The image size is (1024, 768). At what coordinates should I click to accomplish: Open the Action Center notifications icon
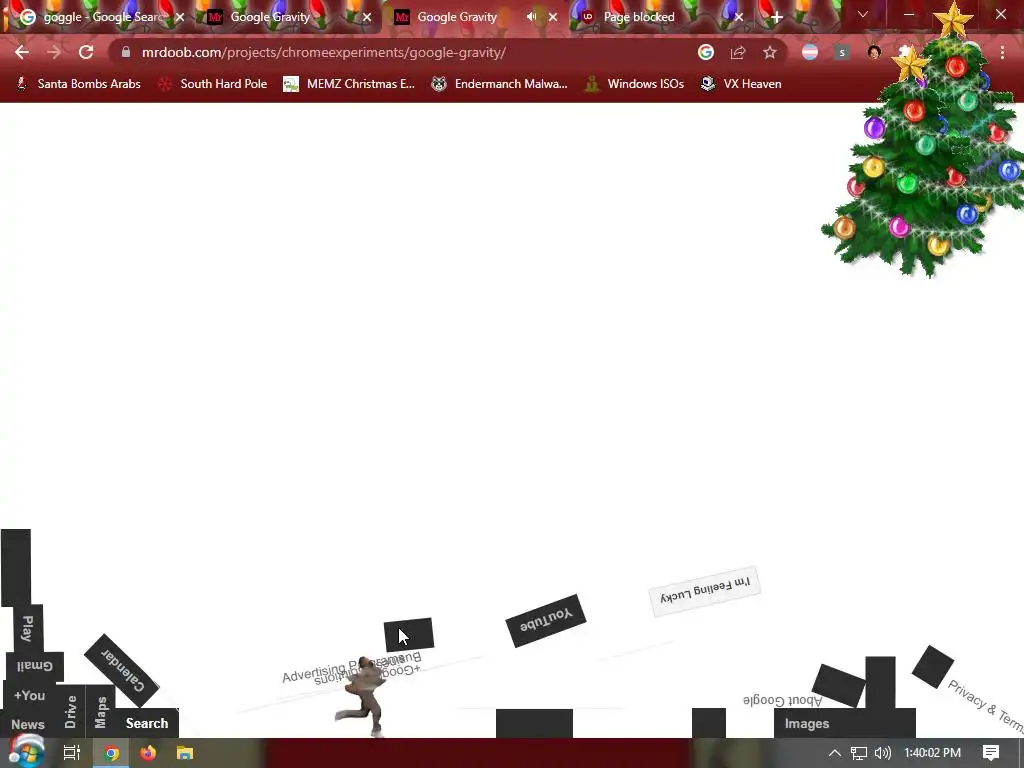(x=991, y=753)
